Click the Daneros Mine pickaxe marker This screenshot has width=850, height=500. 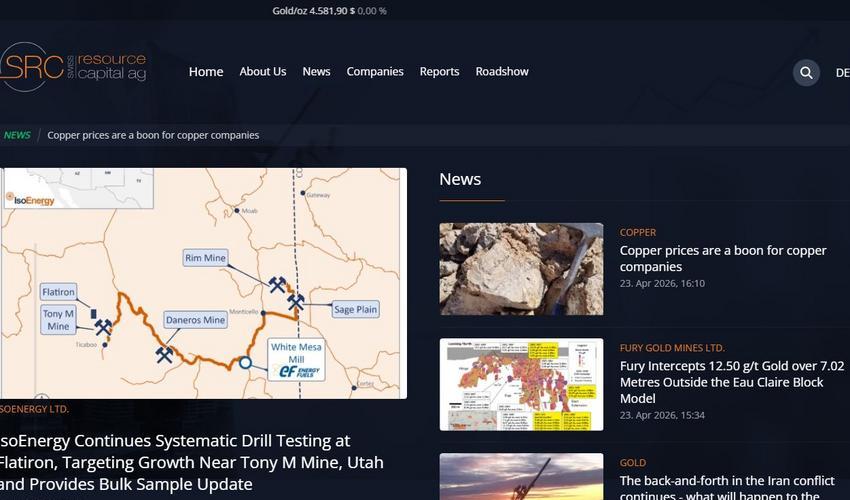[x=164, y=355]
